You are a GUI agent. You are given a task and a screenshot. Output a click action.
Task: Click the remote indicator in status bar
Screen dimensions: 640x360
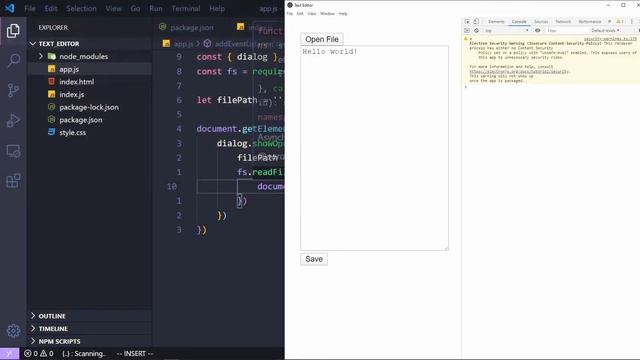(x=9, y=353)
